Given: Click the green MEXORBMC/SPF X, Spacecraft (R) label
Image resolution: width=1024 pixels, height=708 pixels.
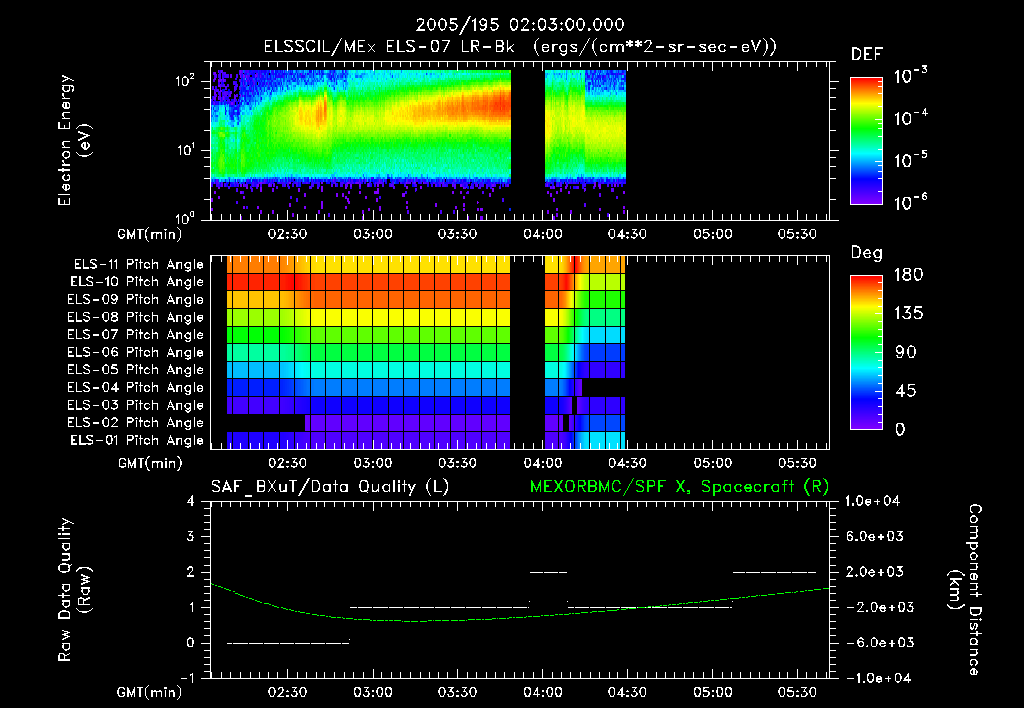Looking at the screenshot, I should click(x=679, y=487).
